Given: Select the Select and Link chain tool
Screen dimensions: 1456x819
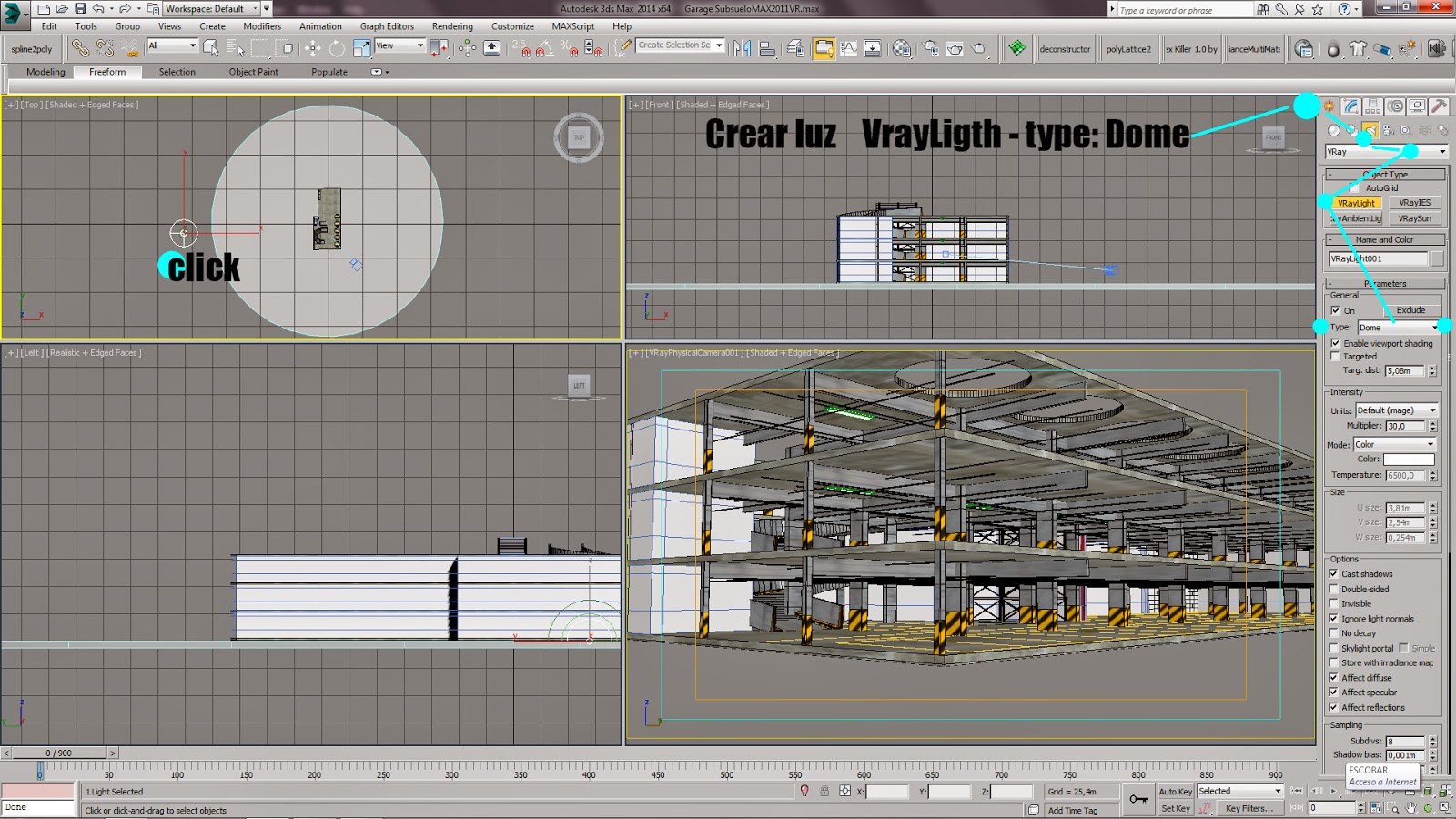Looking at the screenshot, I should click(80, 48).
